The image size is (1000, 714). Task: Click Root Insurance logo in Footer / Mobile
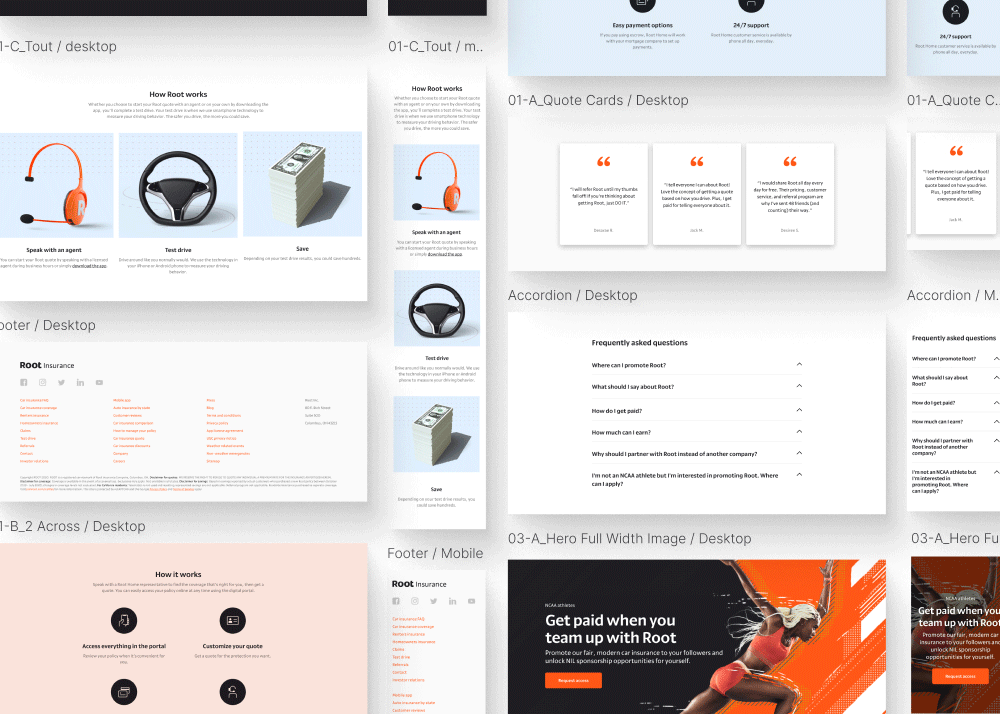click(419, 584)
